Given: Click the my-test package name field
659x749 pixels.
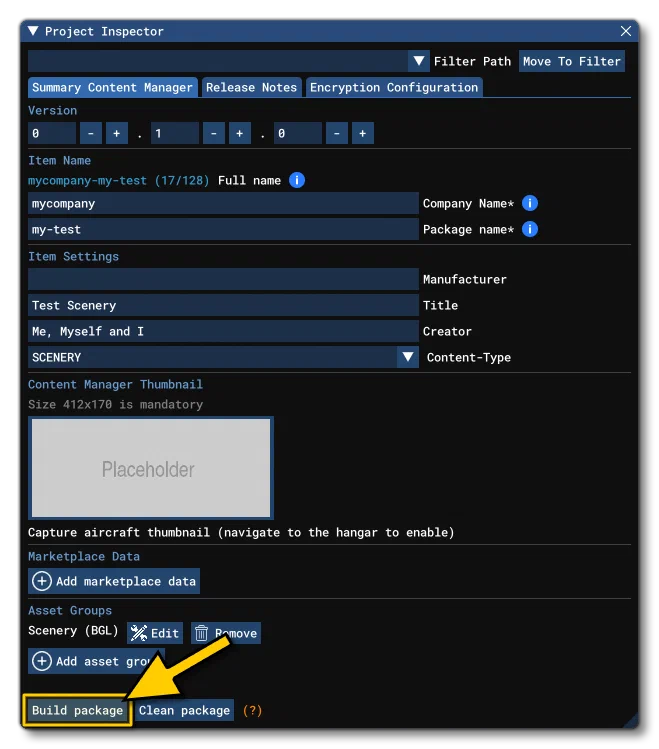Looking at the screenshot, I should coord(223,229).
